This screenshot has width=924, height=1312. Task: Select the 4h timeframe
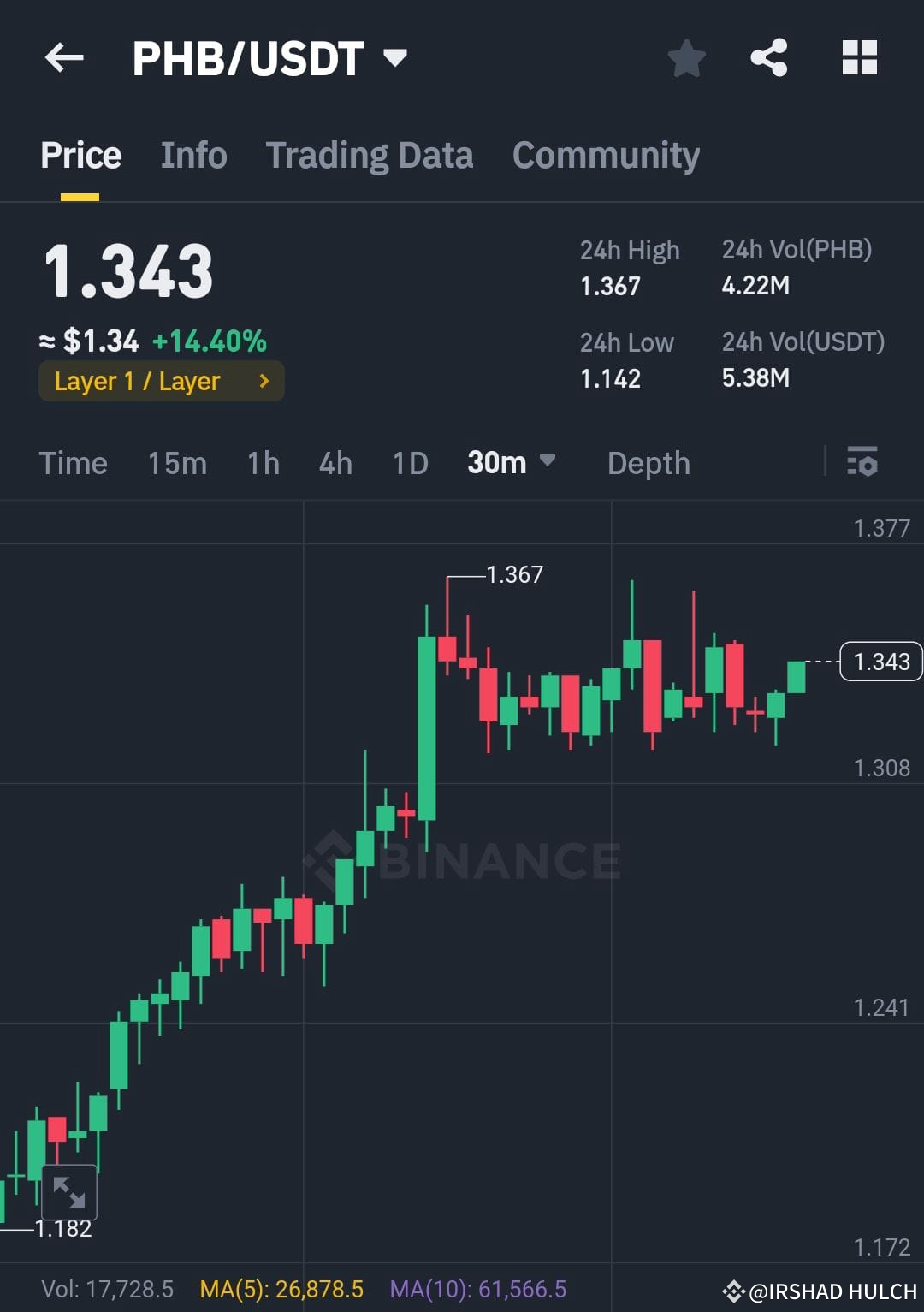(x=335, y=463)
